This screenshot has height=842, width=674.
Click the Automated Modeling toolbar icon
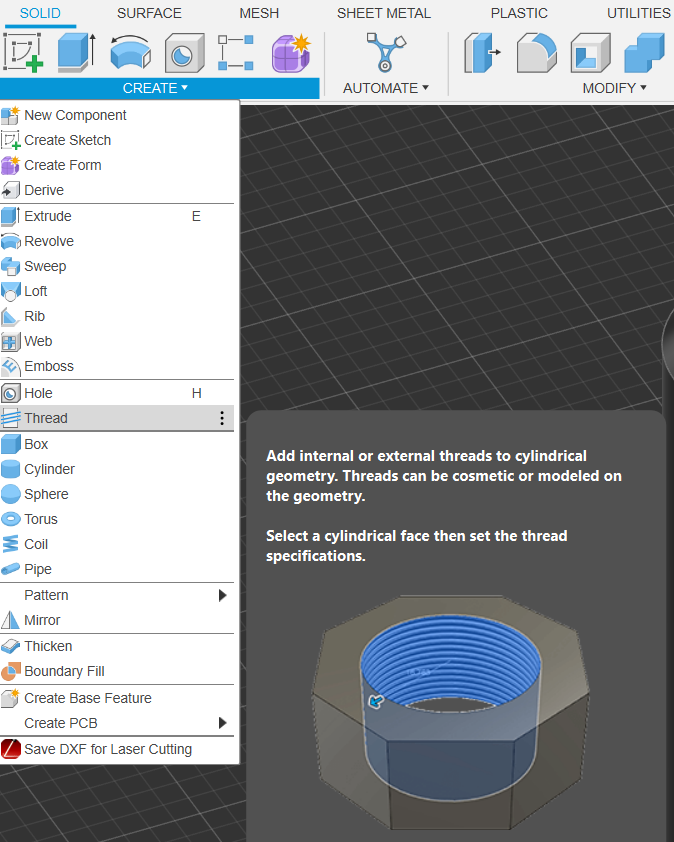[386, 53]
